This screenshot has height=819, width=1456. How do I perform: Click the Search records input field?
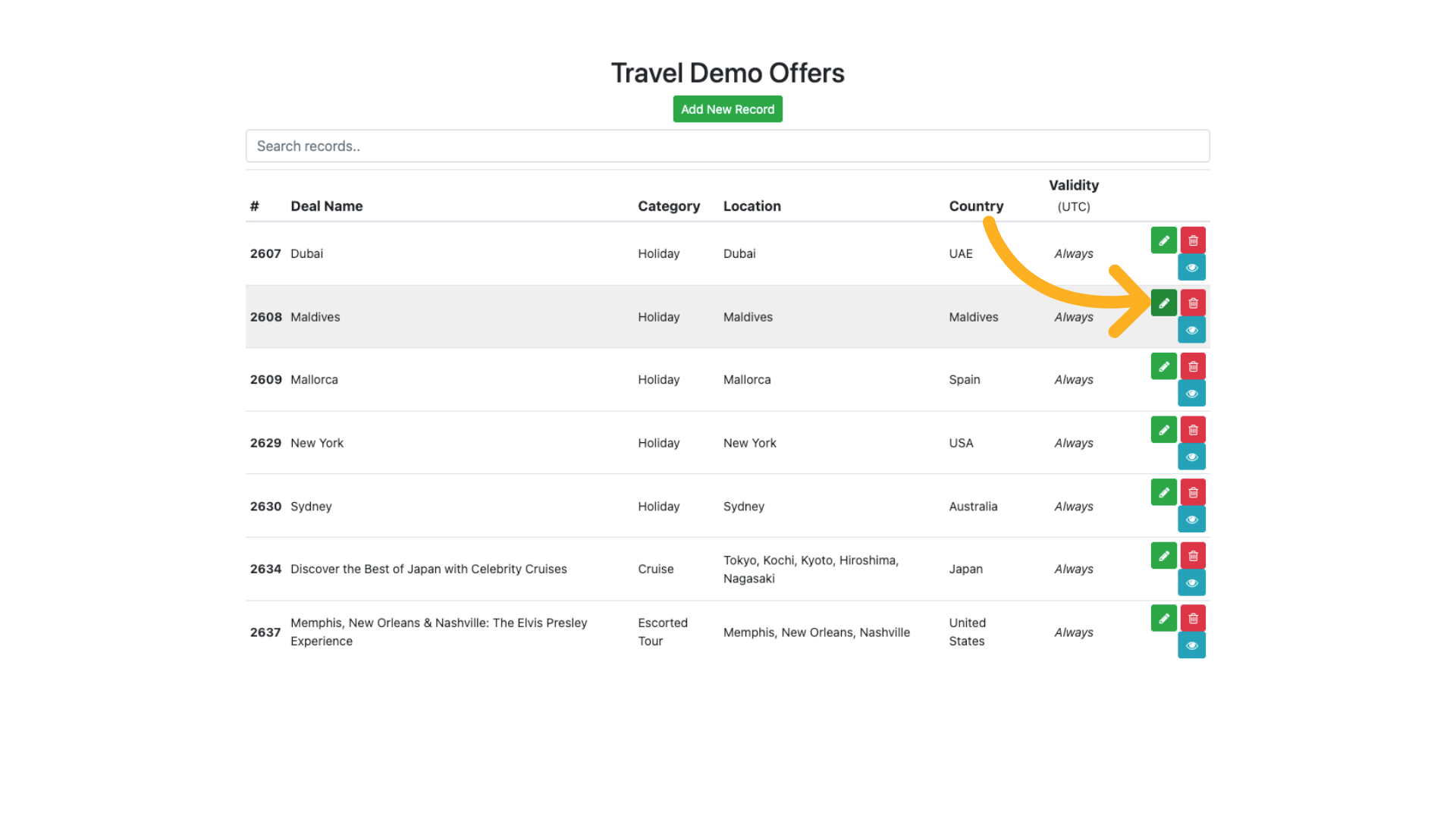click(x=727, y=146)
